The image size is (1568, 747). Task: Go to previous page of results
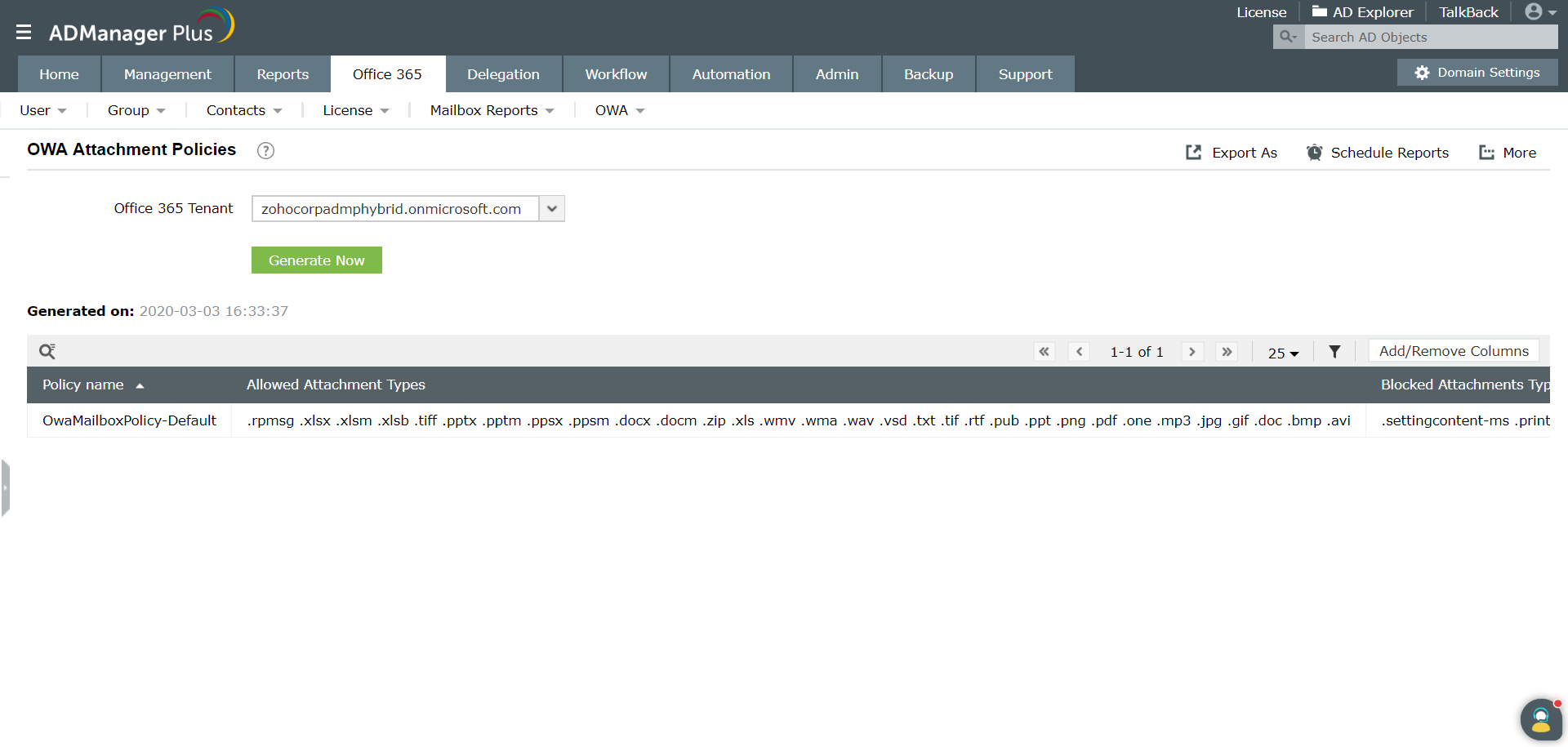[1079, 352]
